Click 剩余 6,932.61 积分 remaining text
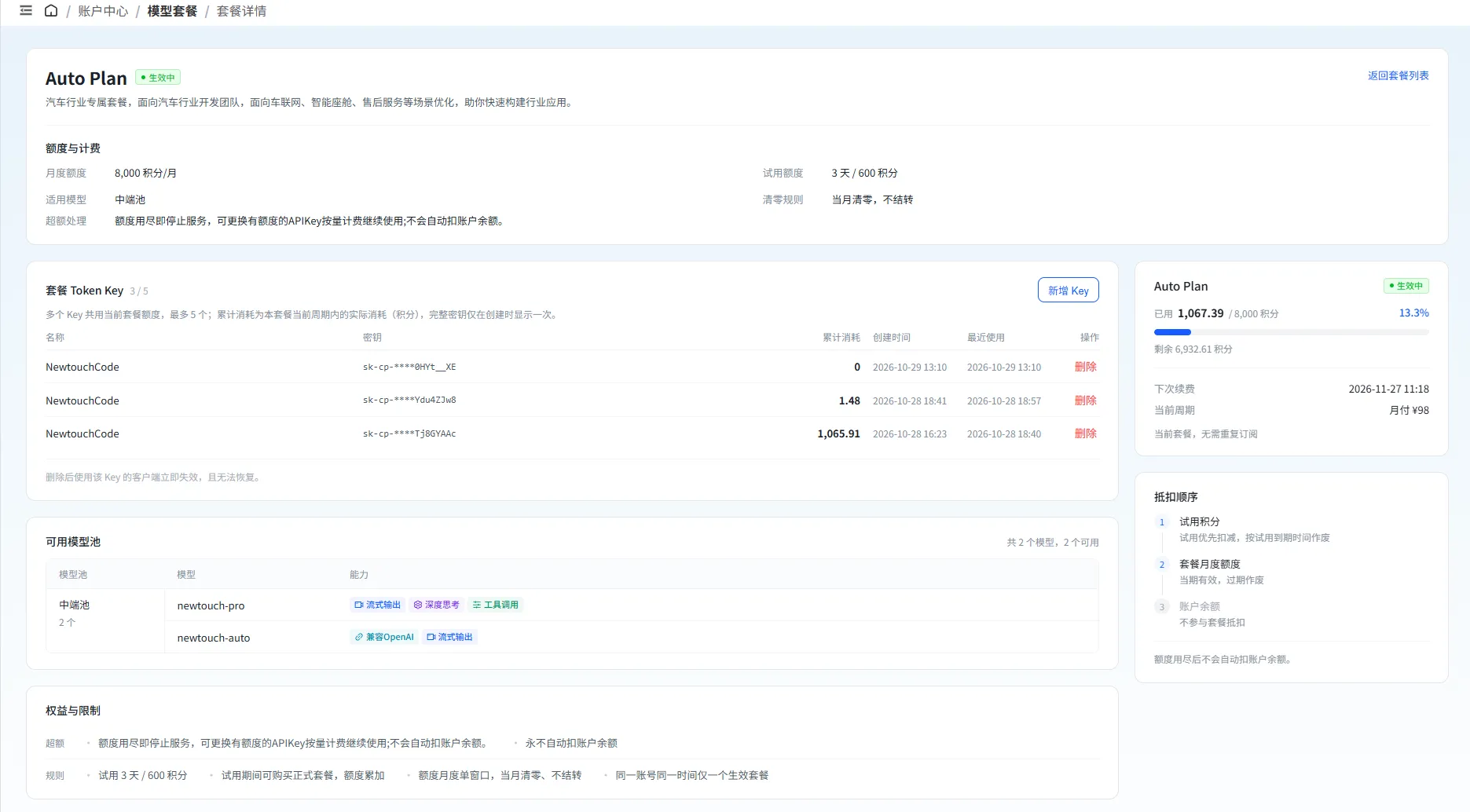Image resolution: width=1470 pixels, height=812 pixels. coord(1193,349)
